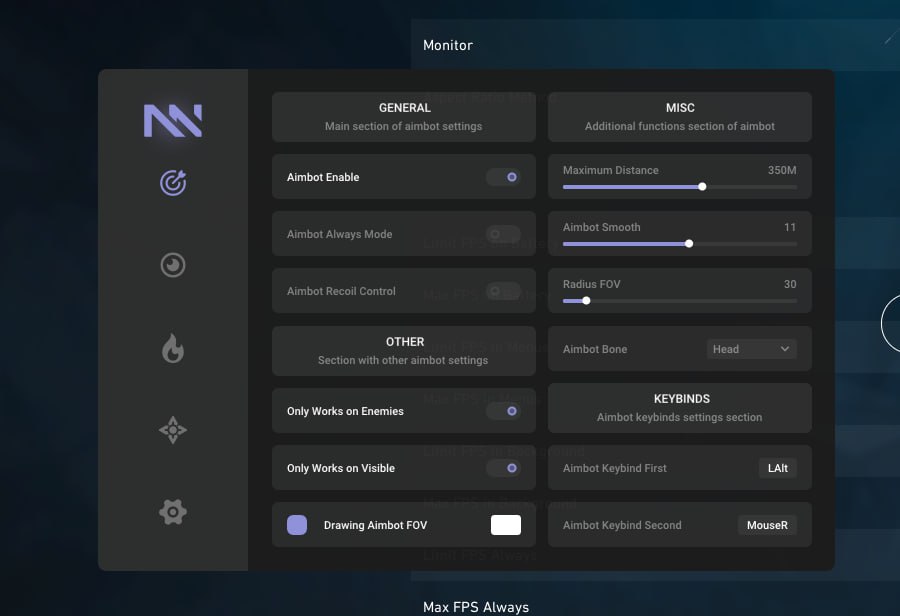Open the settings gear in the sidebar

pos(173,512)
